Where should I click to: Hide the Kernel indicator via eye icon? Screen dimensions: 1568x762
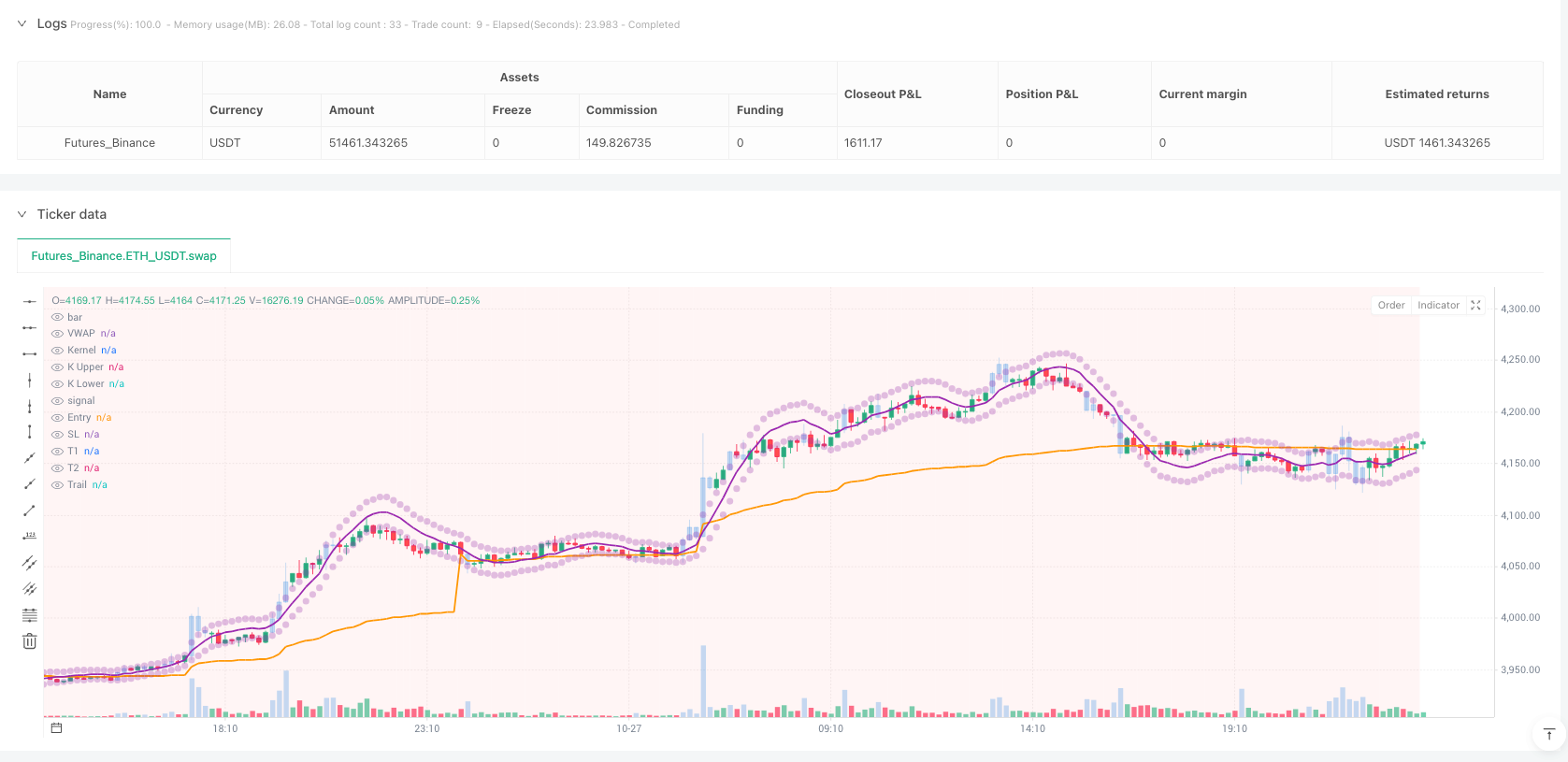(x=58, y=351)
